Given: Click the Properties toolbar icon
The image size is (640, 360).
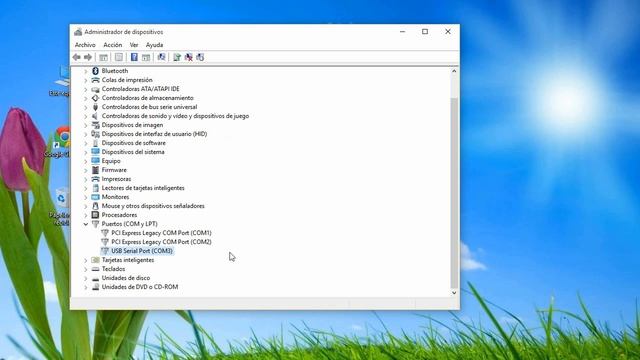Looking at the screenshot, I should [x=119, y=57].
